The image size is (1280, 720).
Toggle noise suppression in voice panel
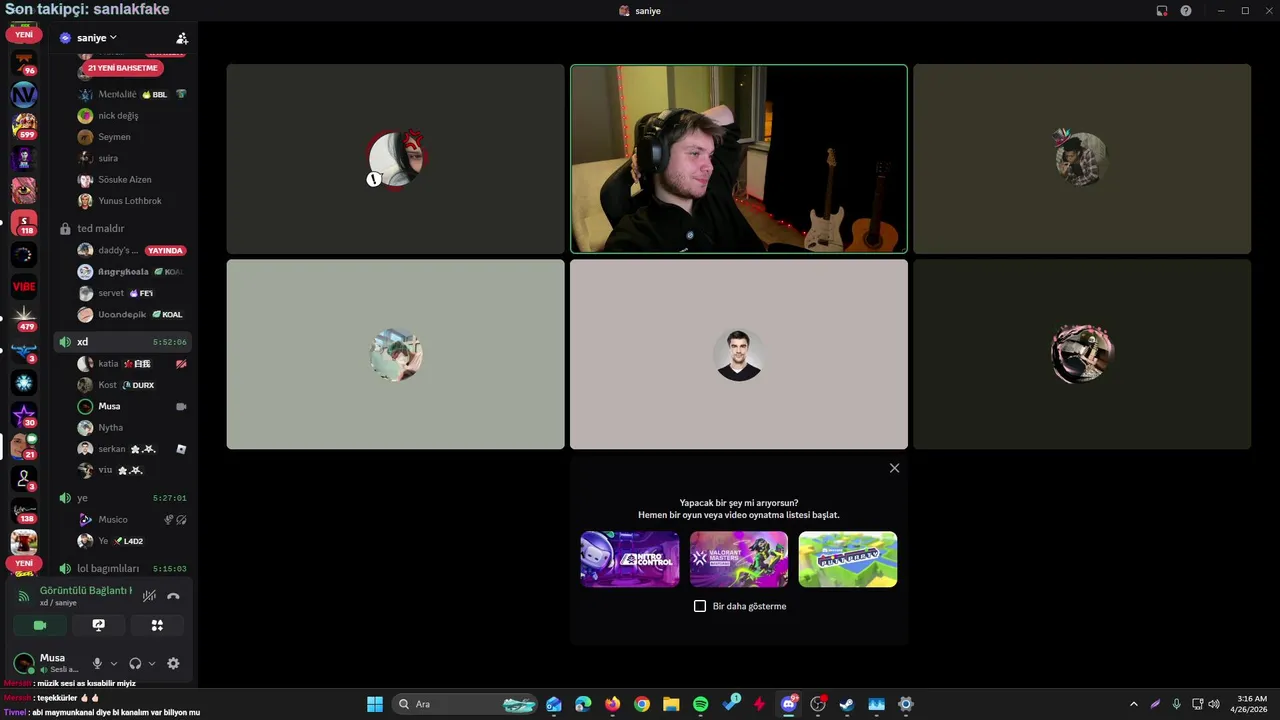click(149, 596)
